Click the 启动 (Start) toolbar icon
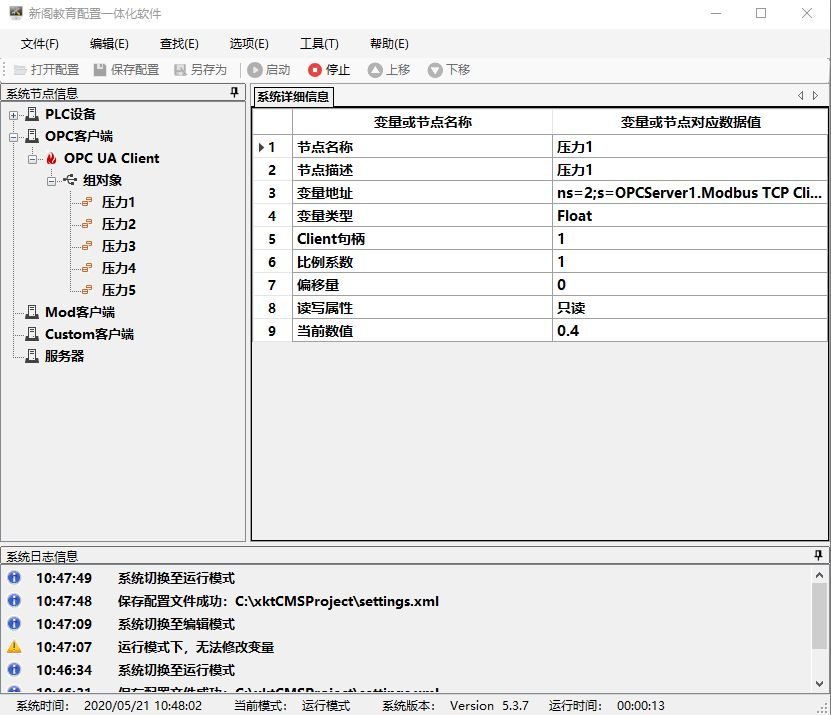831x715 pixels. (x=255, y=70)
